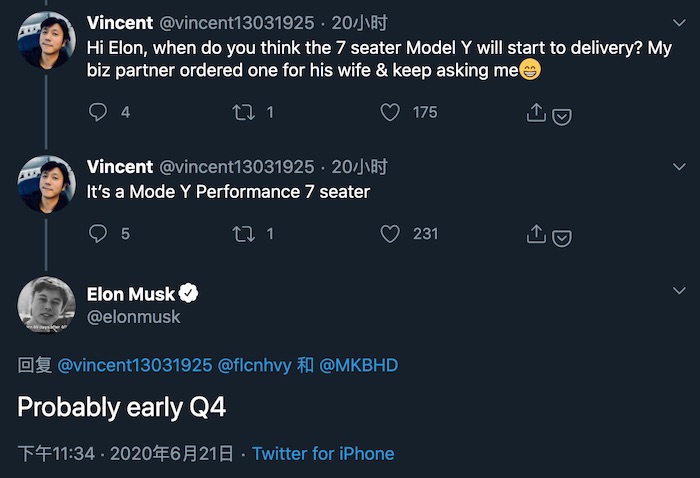Share the tweet with 231 likes
The height and width of the screenshot is (478, 700).
pos(536,233)
